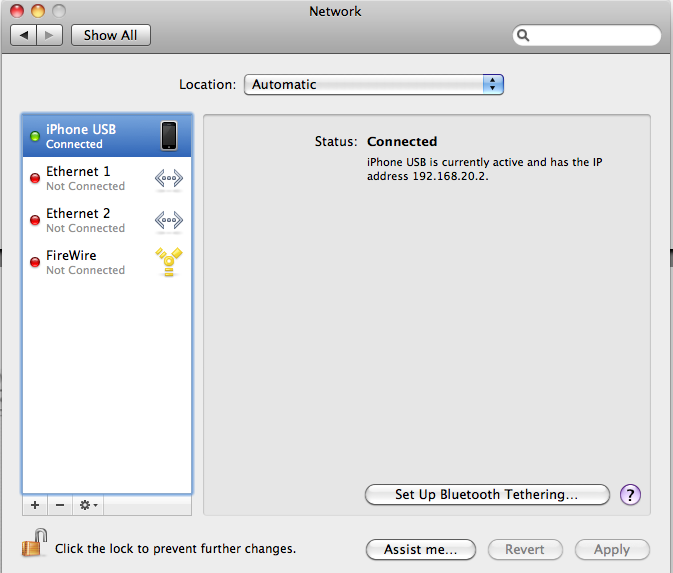Close the Network window with the red button
This screenshot has height=573, width=673.
(x=17, y=11)
